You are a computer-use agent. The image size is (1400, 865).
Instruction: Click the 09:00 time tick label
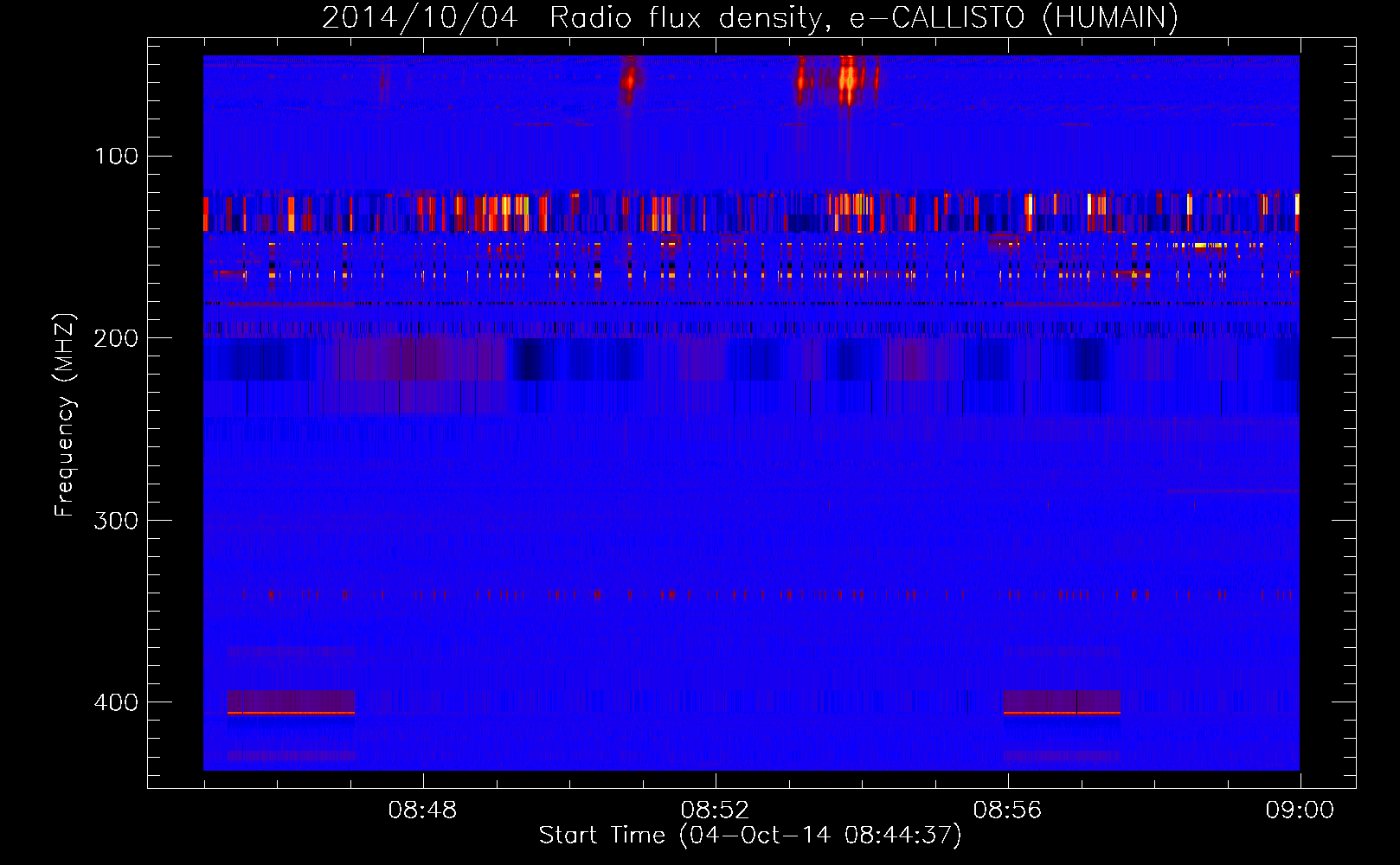[x=1300, y=811]
